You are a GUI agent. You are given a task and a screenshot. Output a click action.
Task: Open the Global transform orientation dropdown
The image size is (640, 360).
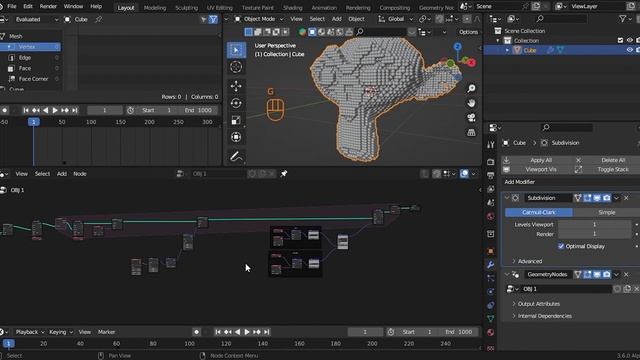pyautogui.click(x=396, y=19)
